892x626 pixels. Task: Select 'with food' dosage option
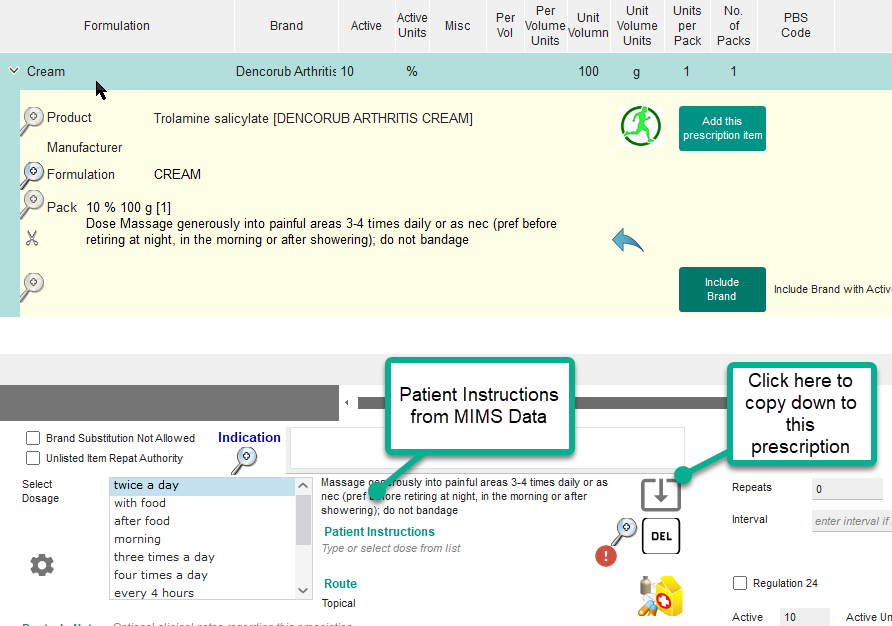click(202, 503)
